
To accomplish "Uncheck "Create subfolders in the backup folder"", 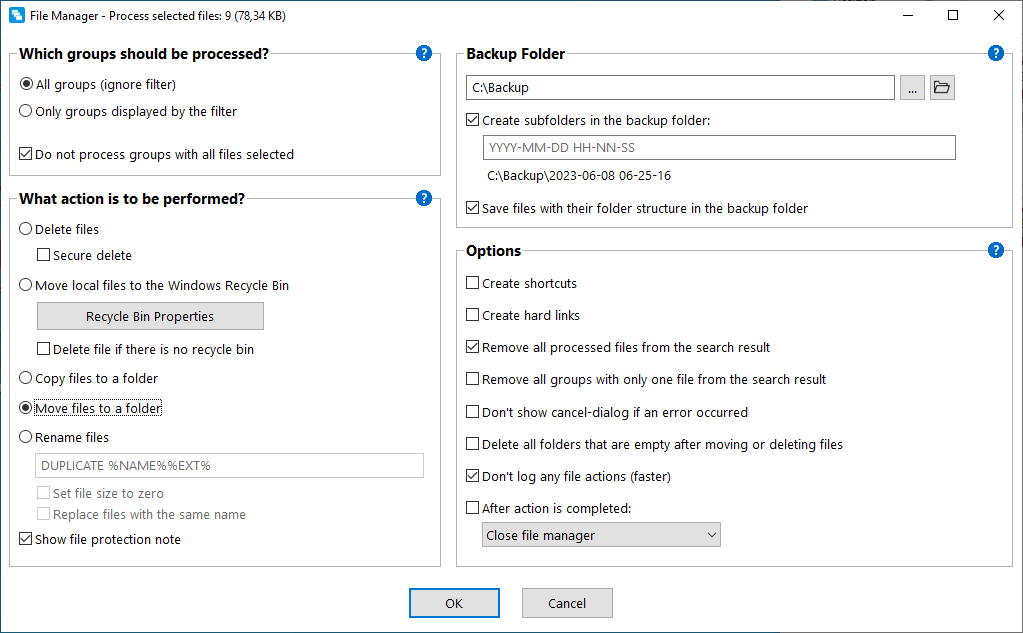I will click(471, 119).
